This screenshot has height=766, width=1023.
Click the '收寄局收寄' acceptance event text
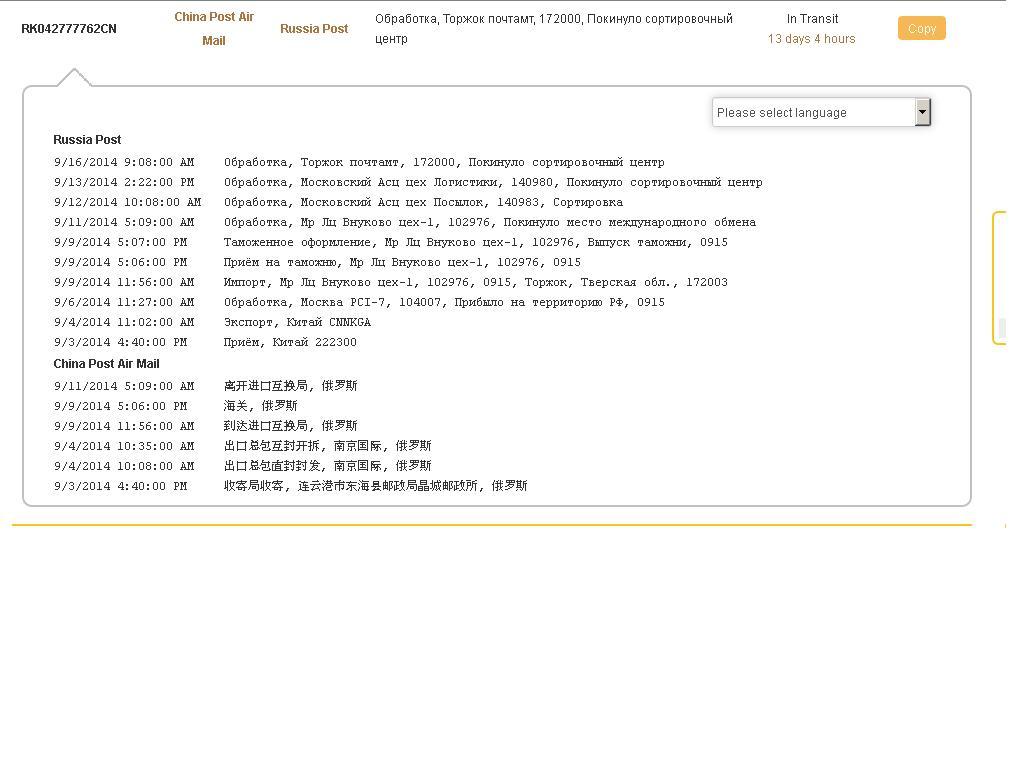[x=376, y=486]
